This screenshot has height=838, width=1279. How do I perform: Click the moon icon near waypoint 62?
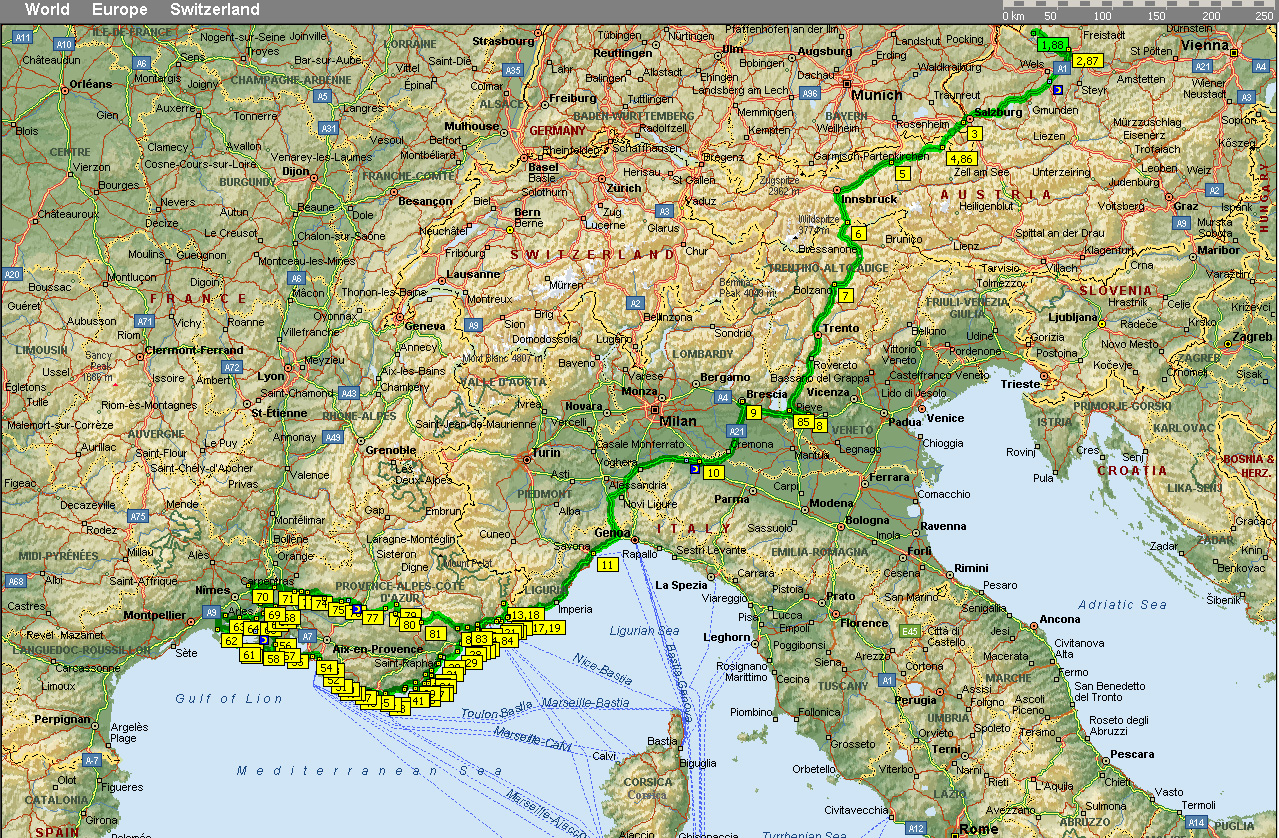263,639
